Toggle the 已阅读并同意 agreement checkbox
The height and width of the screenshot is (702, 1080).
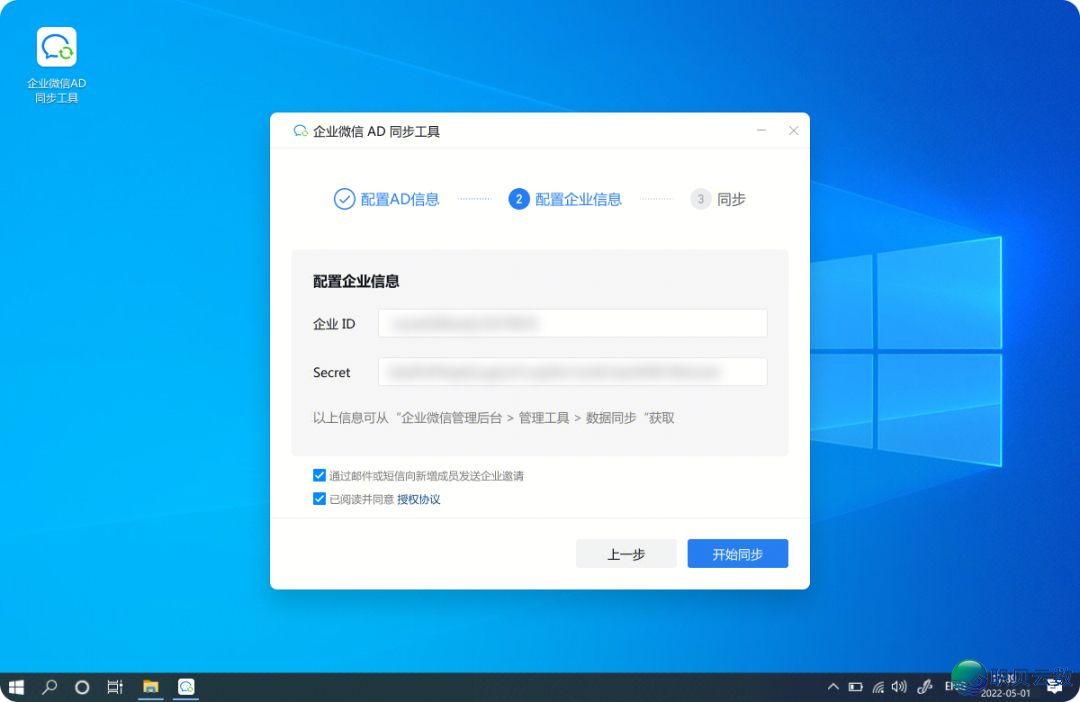coord(319,498)
